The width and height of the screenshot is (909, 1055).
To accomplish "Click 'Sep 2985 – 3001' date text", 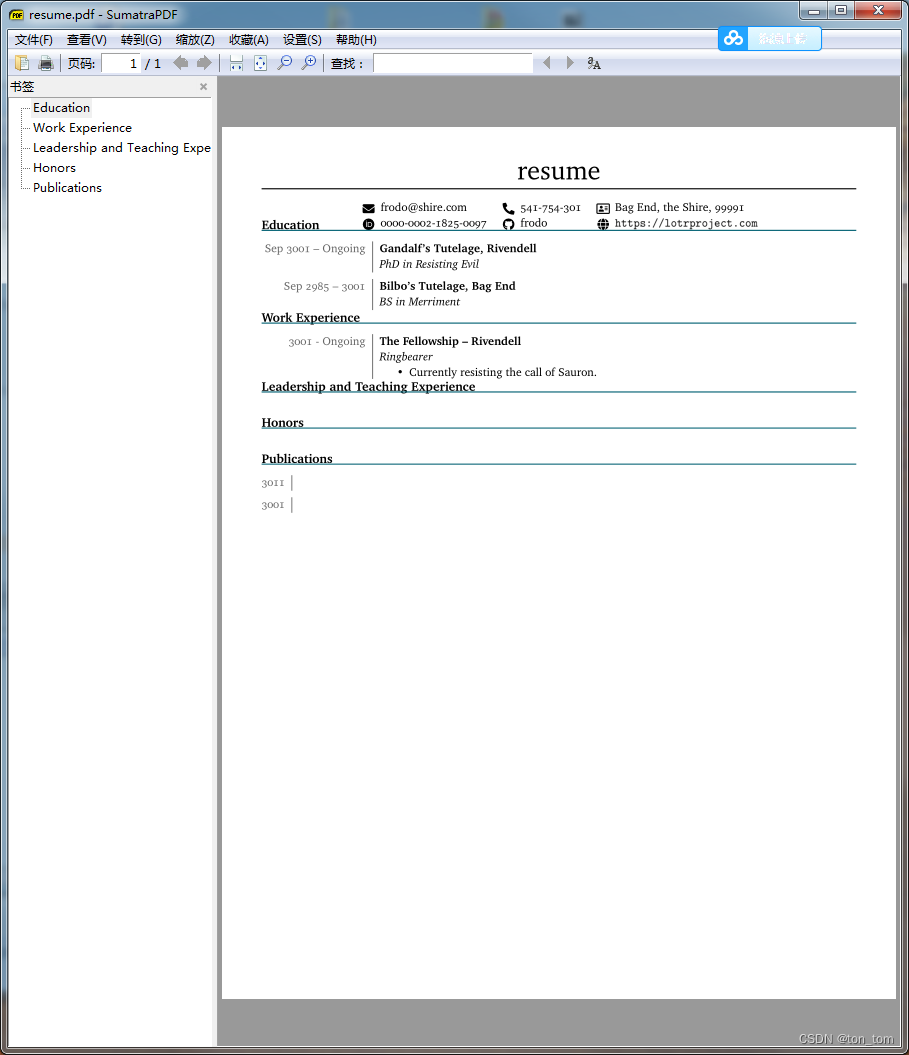I will [324, 286].
